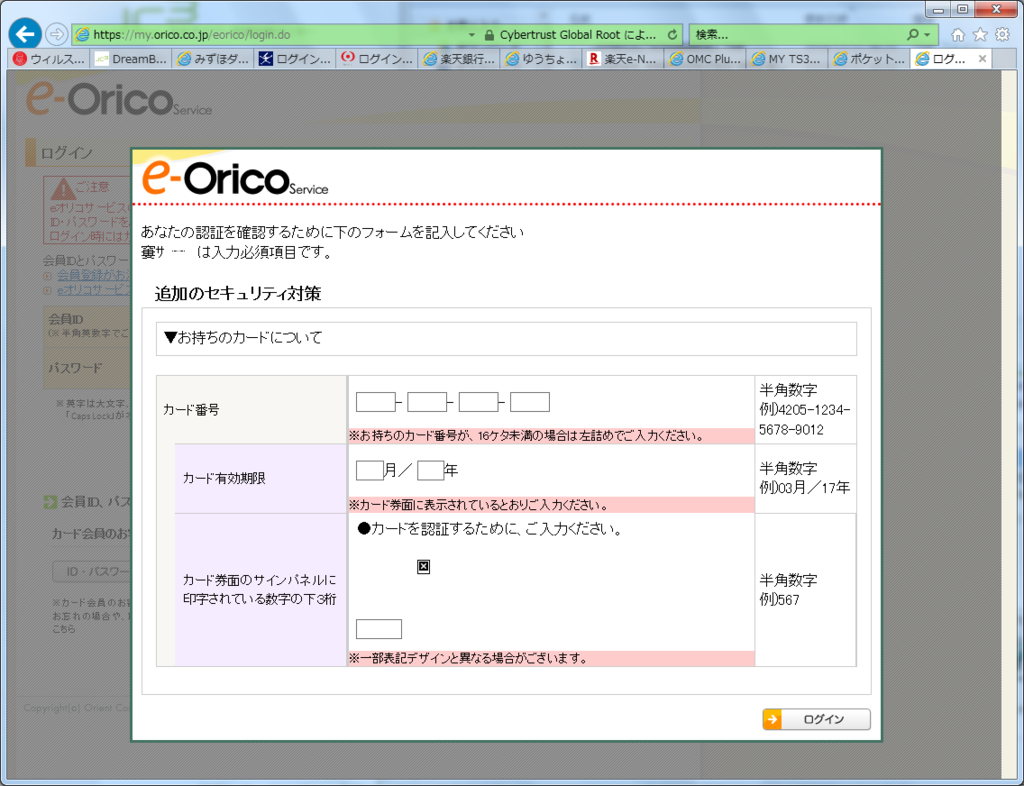Switch to the 楽天銀行... tab
The width and height of the screenshot is (1024, 786).
[x=460, y=59]
